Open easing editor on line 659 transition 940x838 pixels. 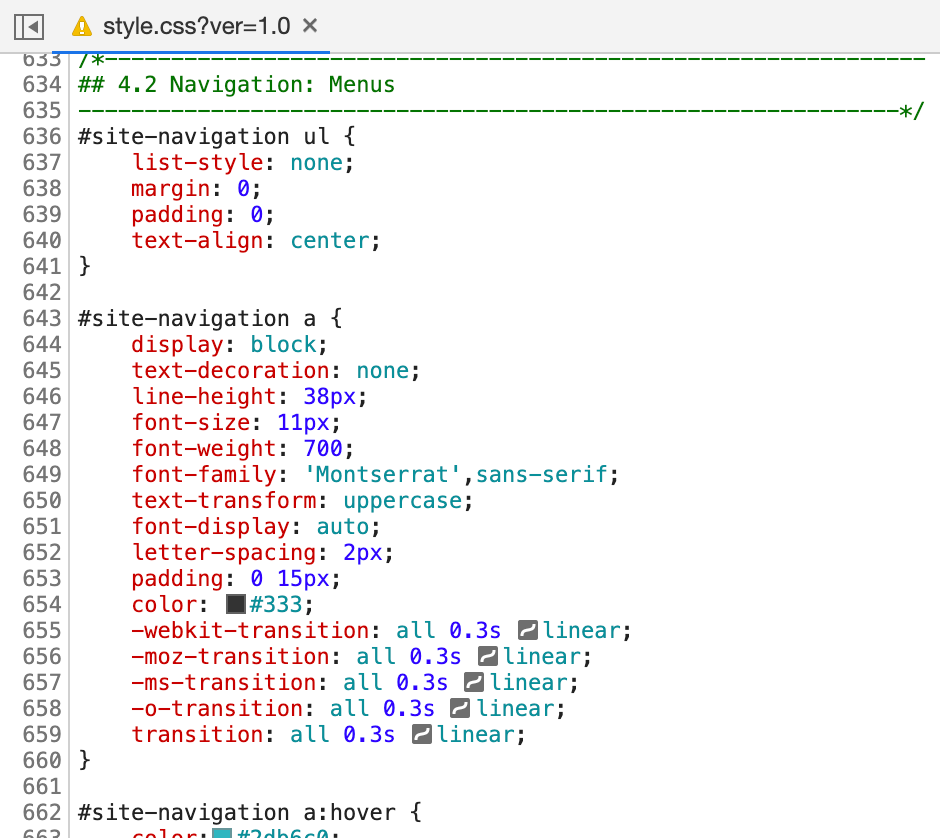422,734
